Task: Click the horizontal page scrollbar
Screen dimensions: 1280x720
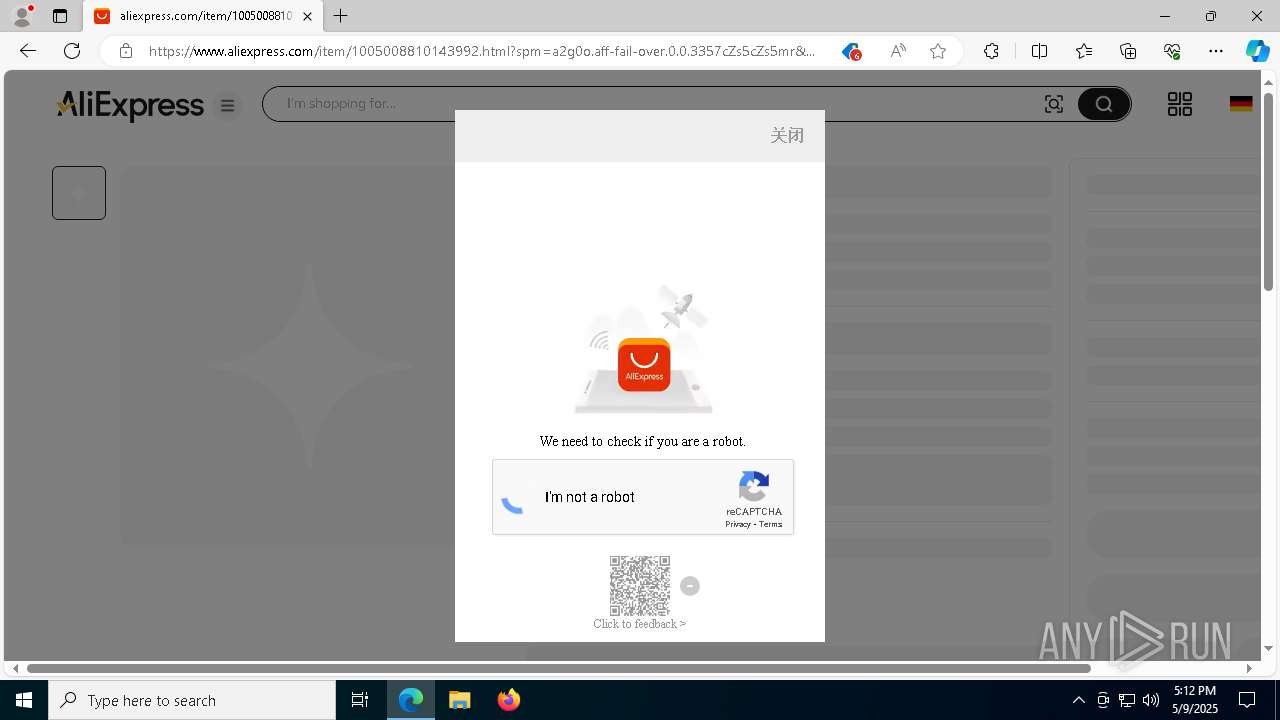Action: (x=558, y=668)
